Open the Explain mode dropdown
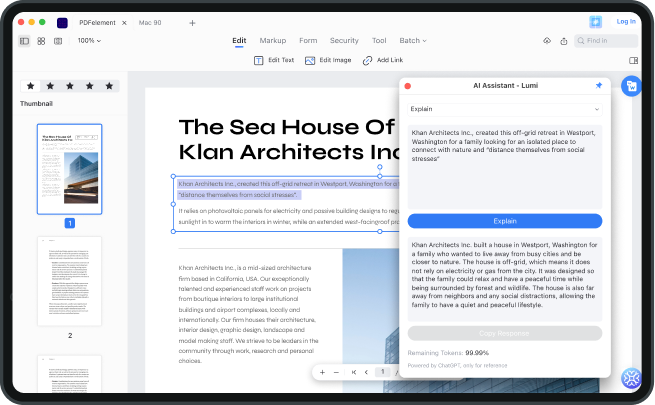Image resolution: width=655 pixels, height=405 pixels. tap(505, 109)
